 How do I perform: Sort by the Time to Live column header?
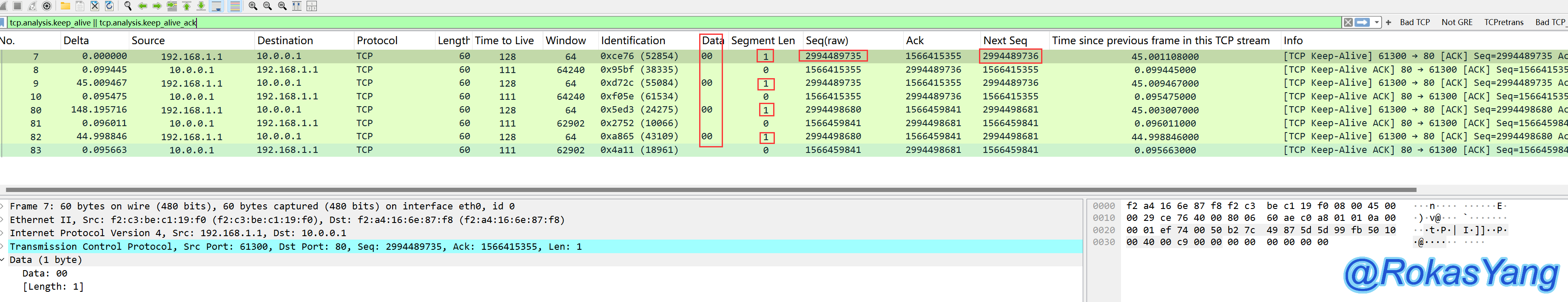click(x=504, y=41)
